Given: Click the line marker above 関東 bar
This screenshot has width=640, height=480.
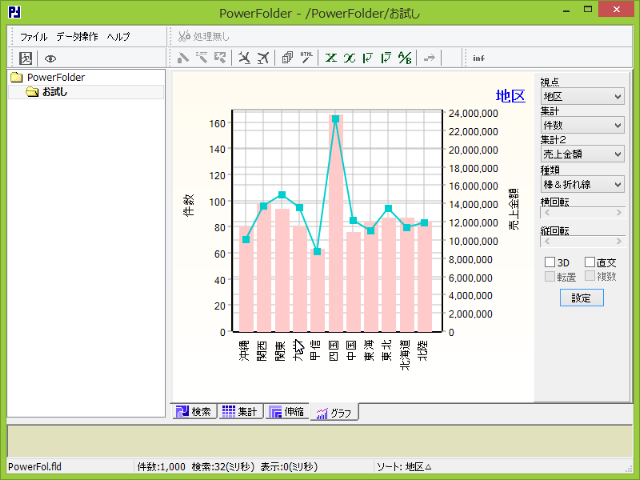Looking at the screenshot, I should (282, 195).
